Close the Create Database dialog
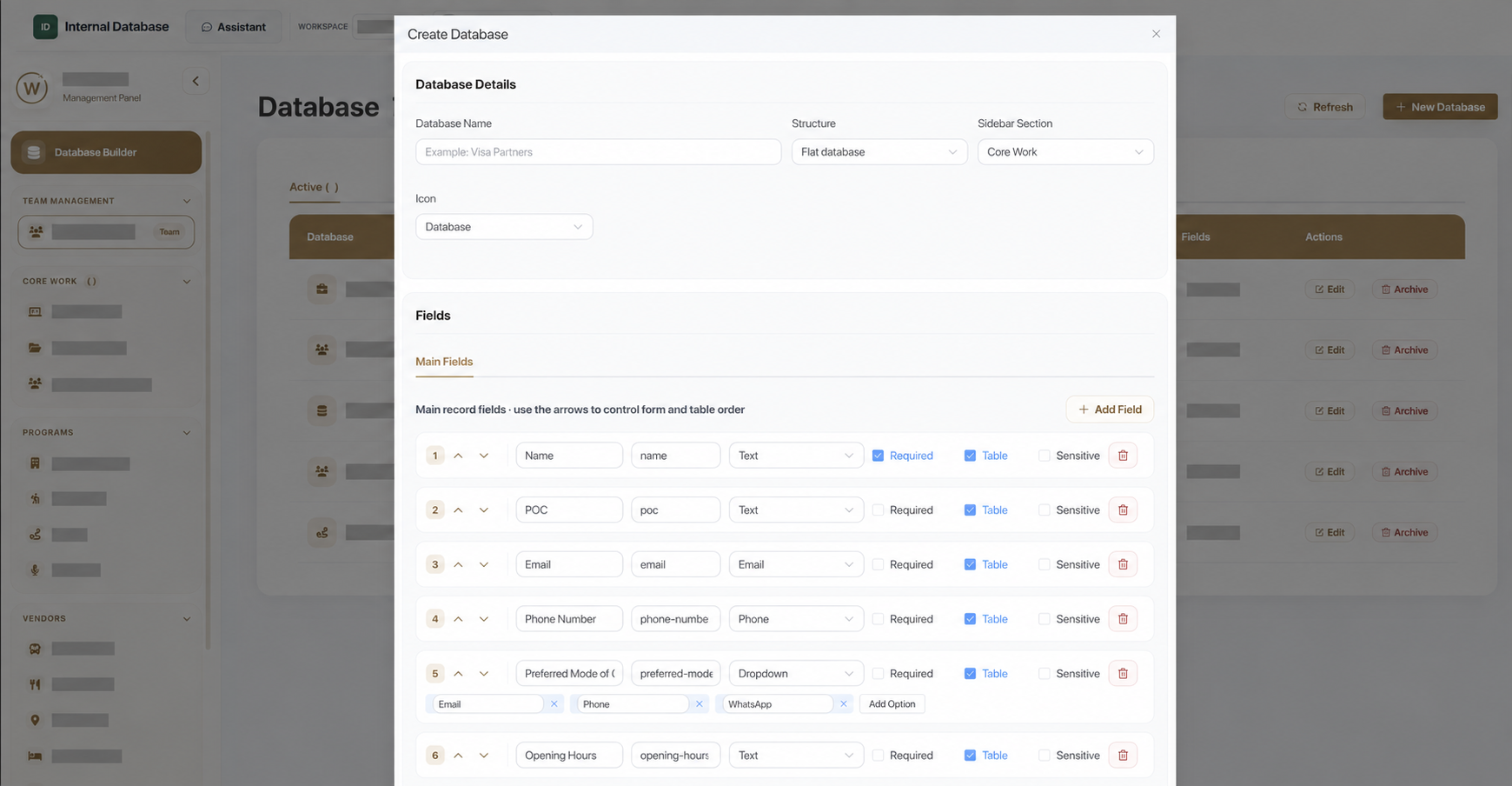Viewport: 1512px width, 786px height. [x=1156, y=34]
